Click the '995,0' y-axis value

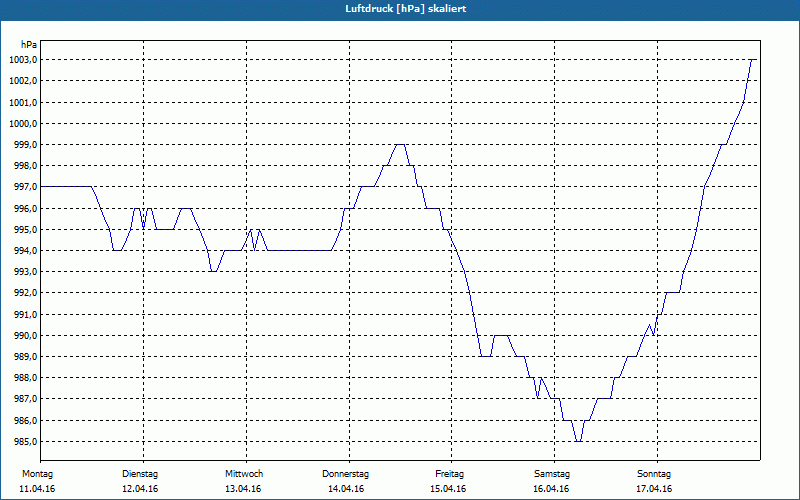[24, 230]
